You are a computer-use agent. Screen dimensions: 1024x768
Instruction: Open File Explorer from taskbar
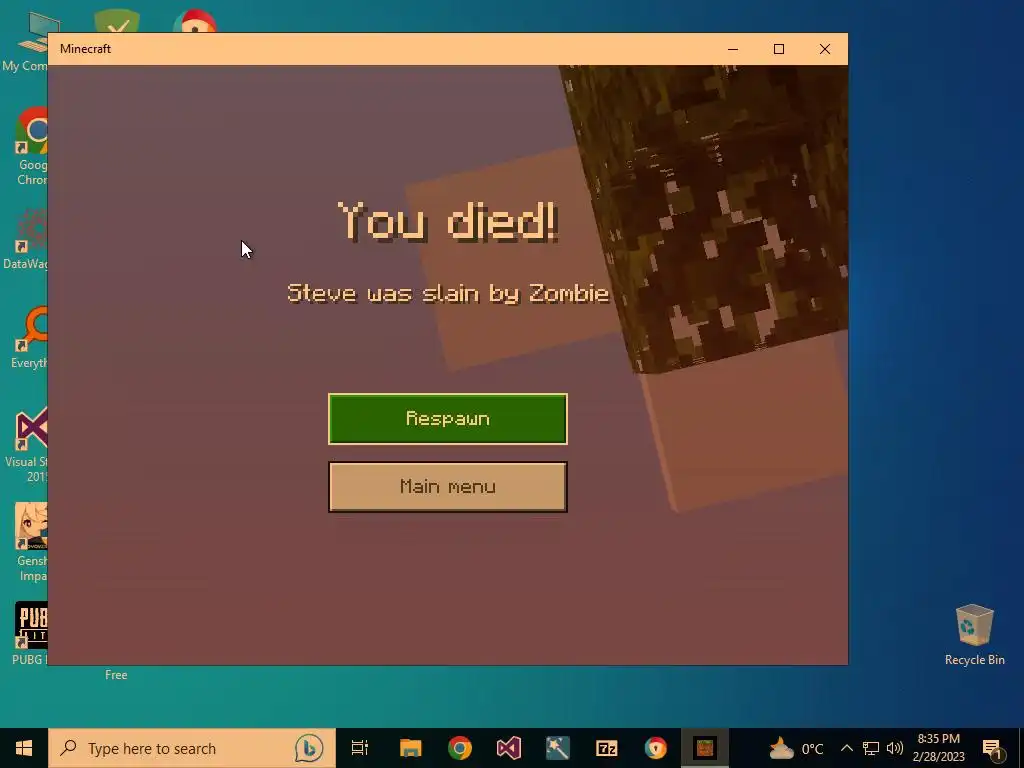[x=411, y=748]
